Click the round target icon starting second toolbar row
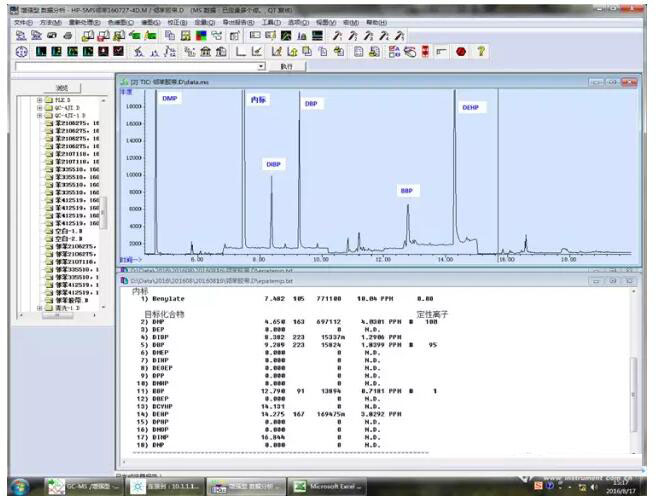The height and width of the screenshot is (502, 657). (21, 51)
